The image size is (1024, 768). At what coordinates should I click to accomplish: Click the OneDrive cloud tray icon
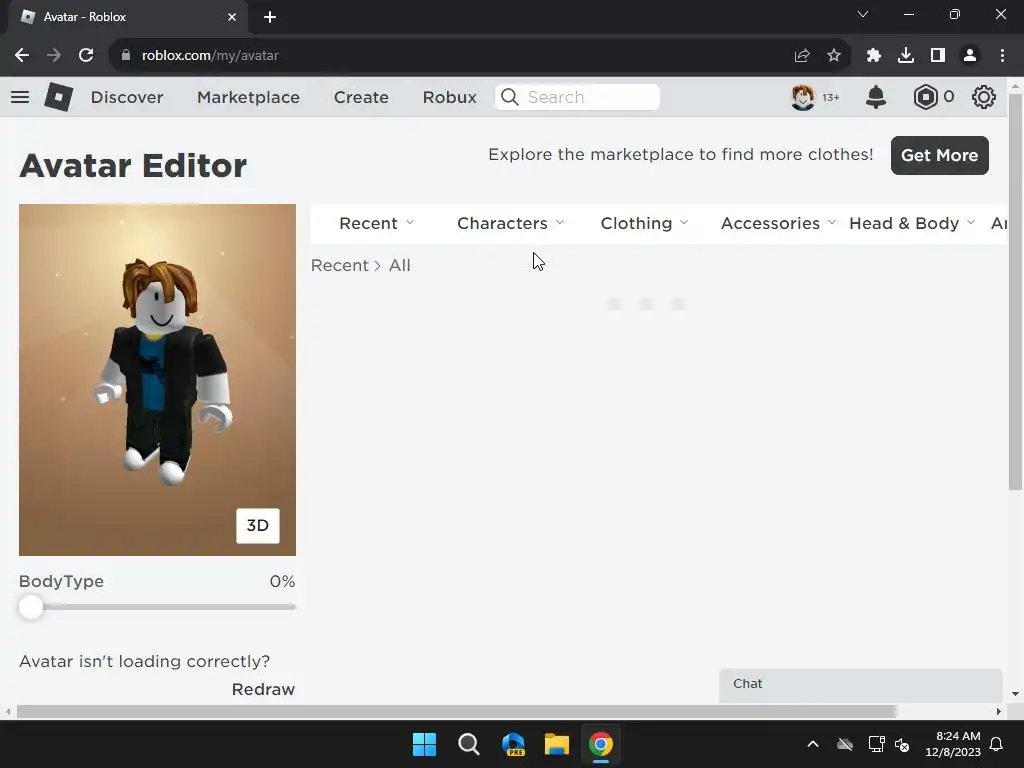pos(845,744)
